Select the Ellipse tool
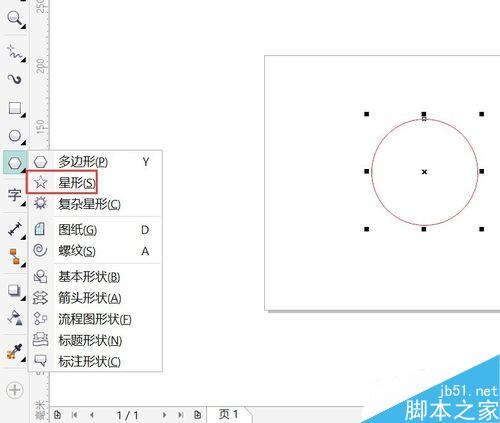500x423 pixels. (14, 136)
